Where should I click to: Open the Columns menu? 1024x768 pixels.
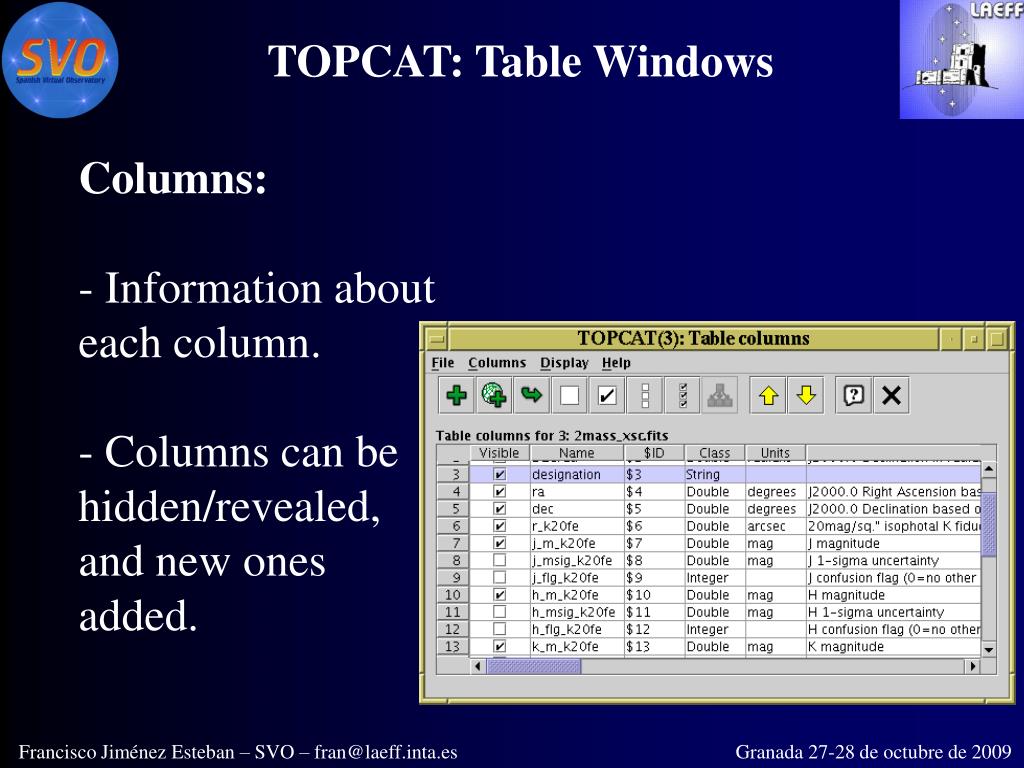[x=497, y=362]
